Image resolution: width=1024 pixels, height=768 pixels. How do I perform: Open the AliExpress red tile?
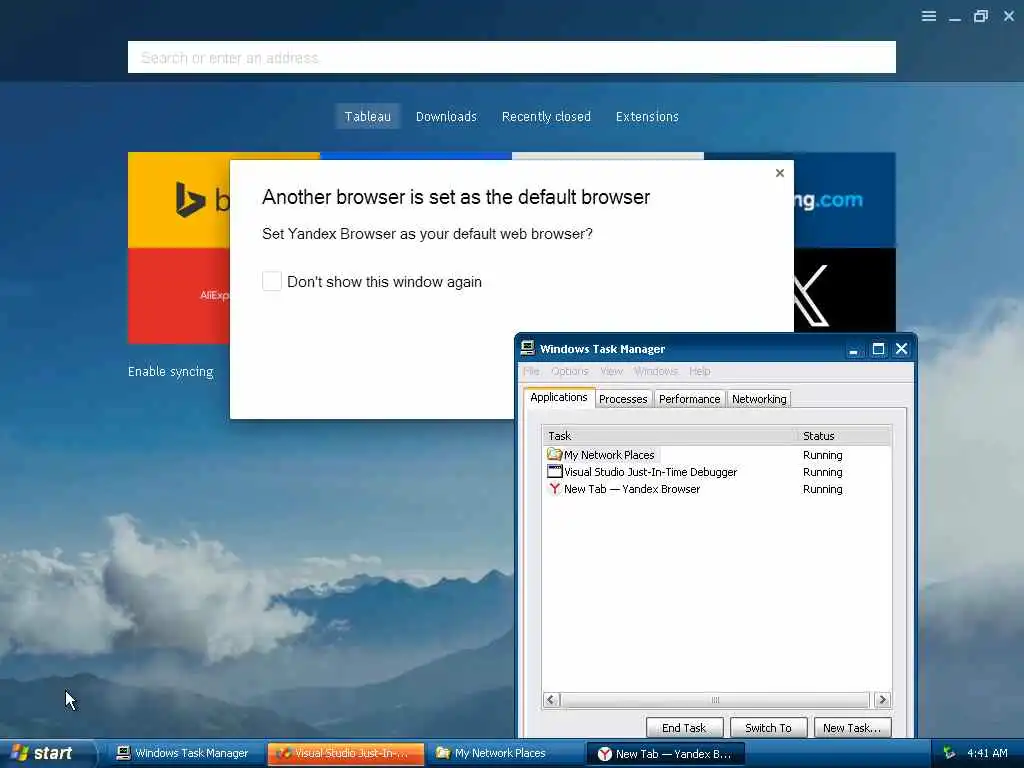pos(178,295)
